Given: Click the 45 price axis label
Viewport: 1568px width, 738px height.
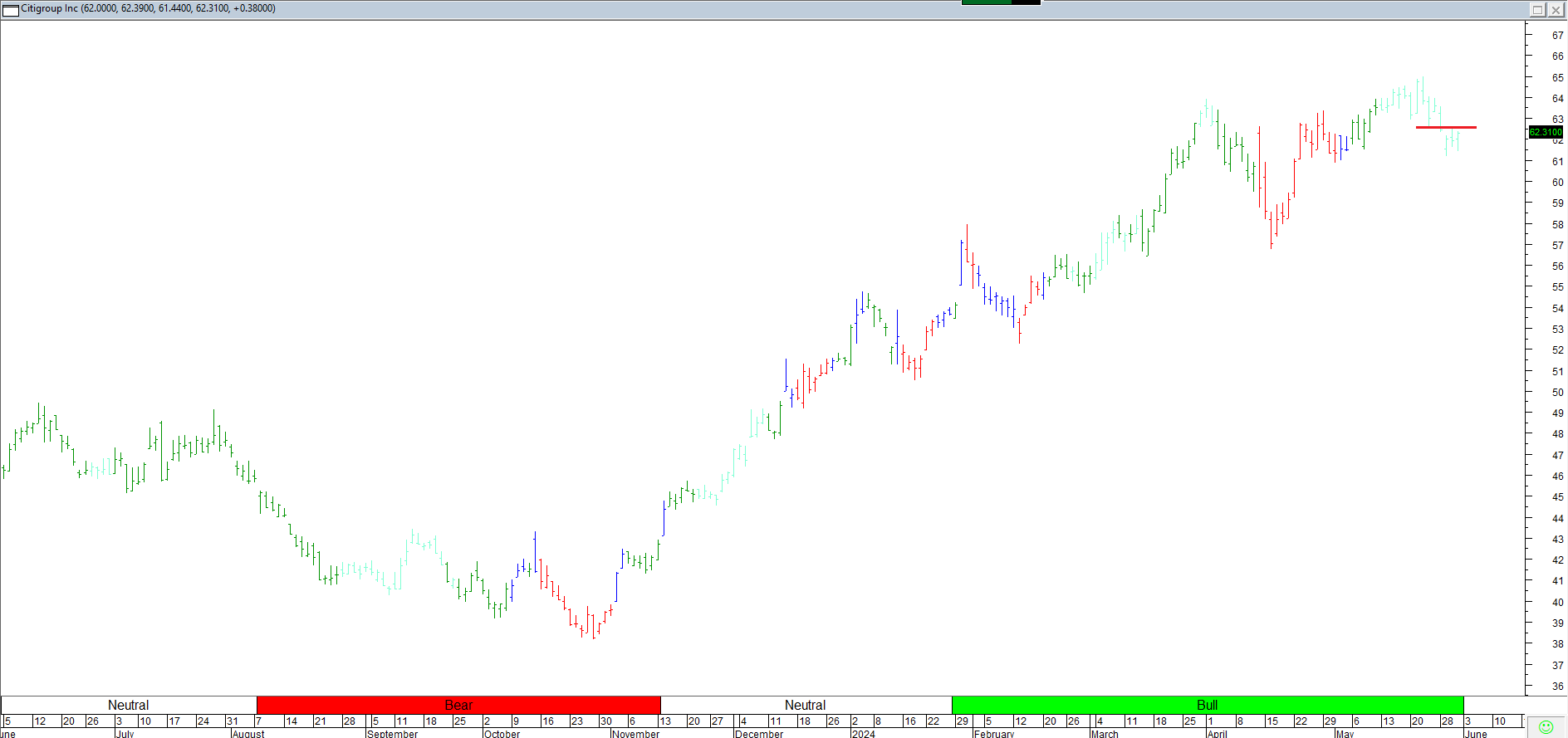Looking at the screenshot, I should pyautogui.click(x=1557, y=497).
